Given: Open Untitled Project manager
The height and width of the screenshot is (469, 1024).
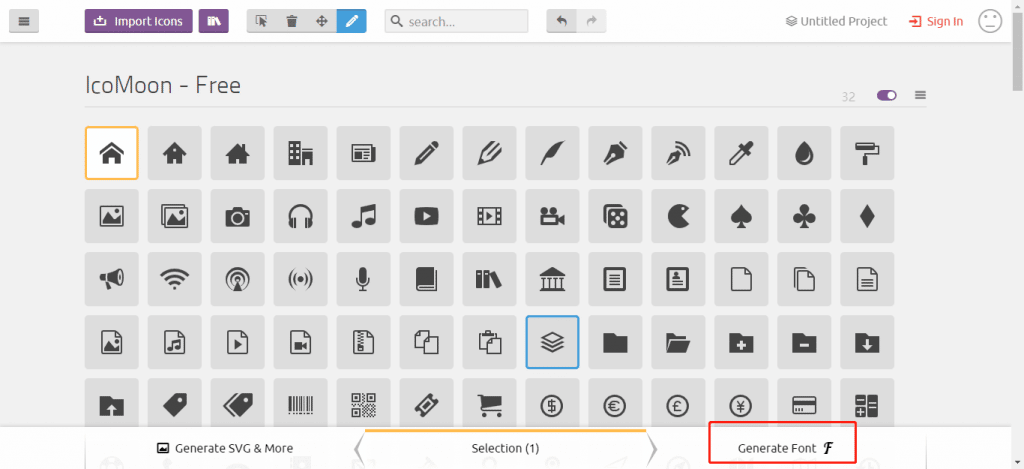Looking at the screenshot, I should tap(837, 21).
